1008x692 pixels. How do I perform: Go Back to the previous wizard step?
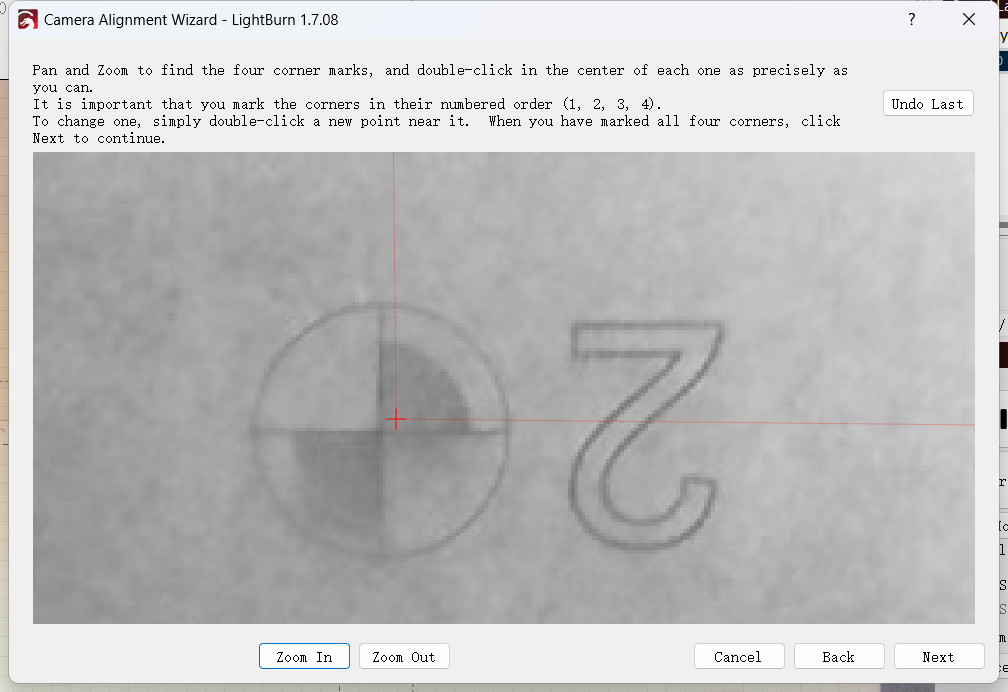click(x=839, y=657)
